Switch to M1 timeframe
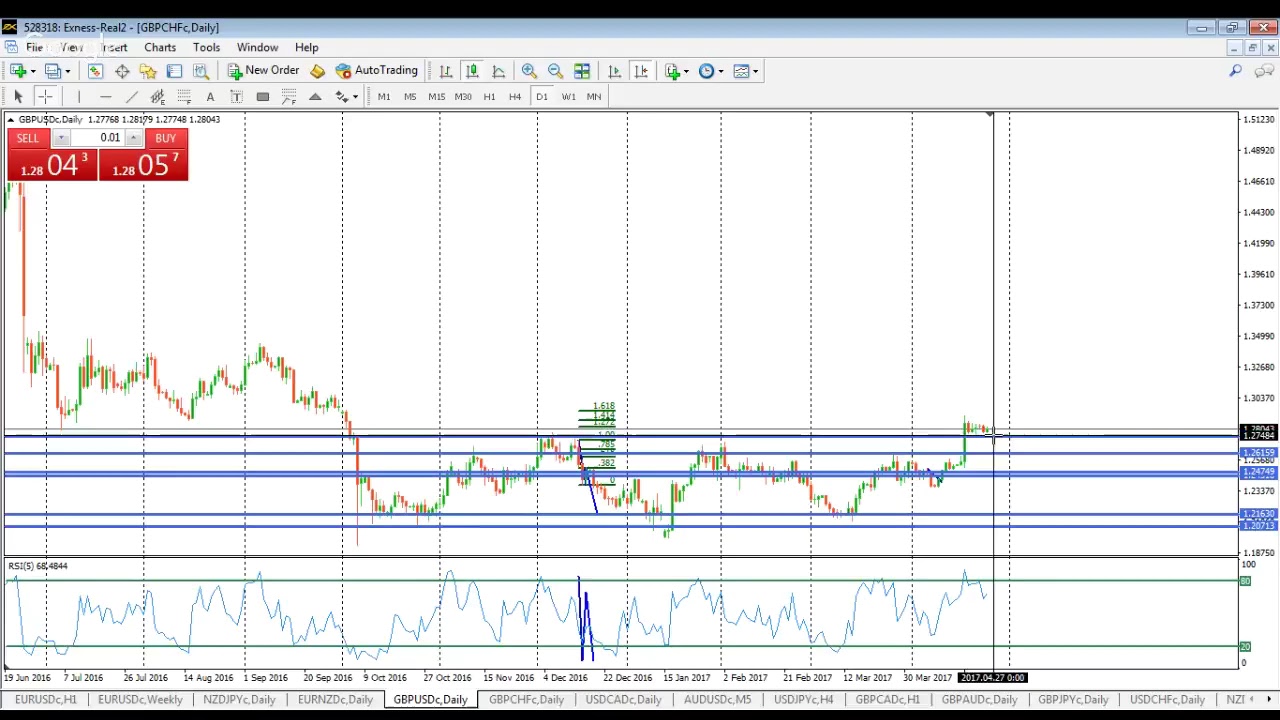 pyautogui.click(x=384, y=97)
